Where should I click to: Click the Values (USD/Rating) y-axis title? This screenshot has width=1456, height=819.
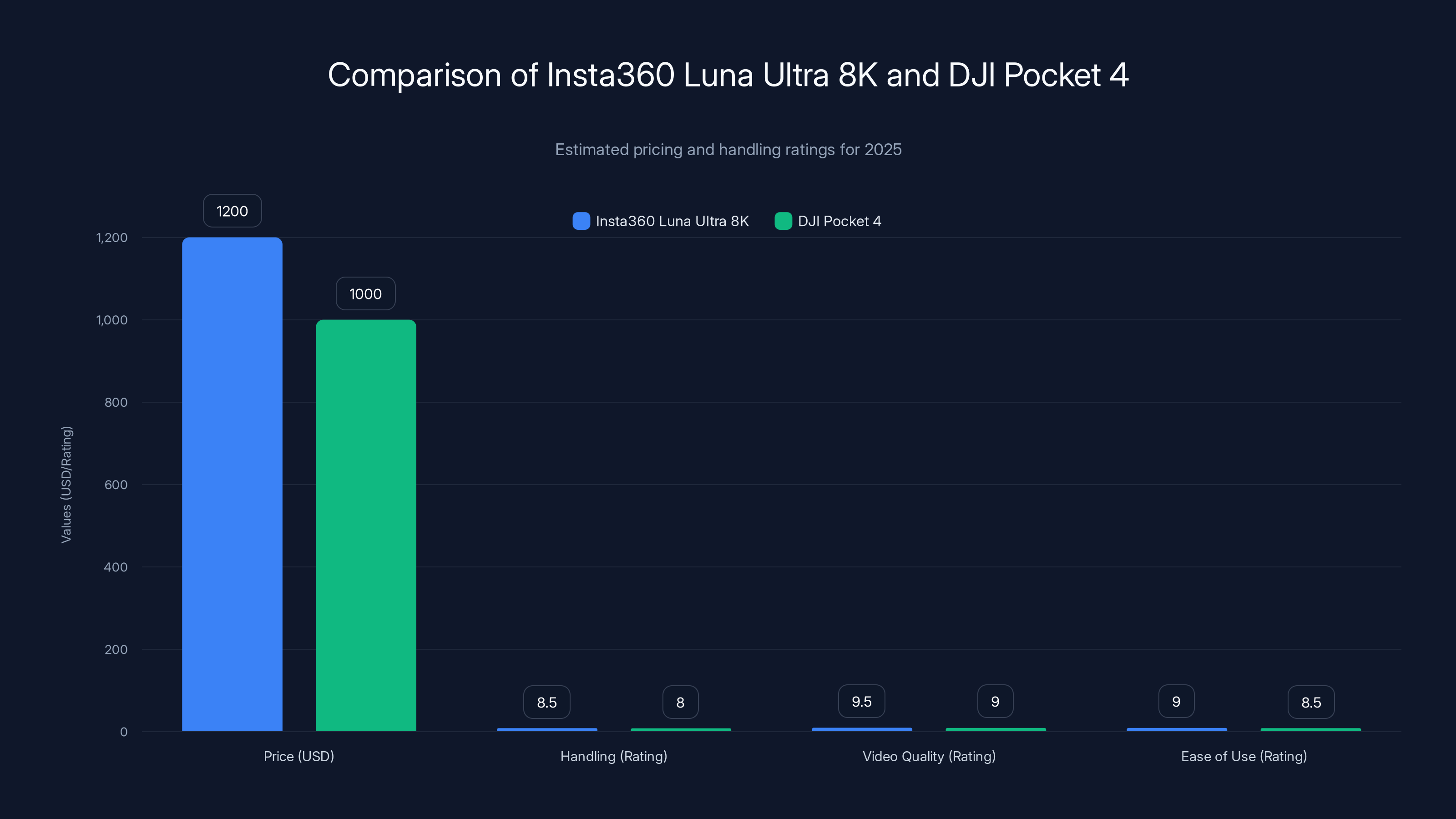coord(66,485)
